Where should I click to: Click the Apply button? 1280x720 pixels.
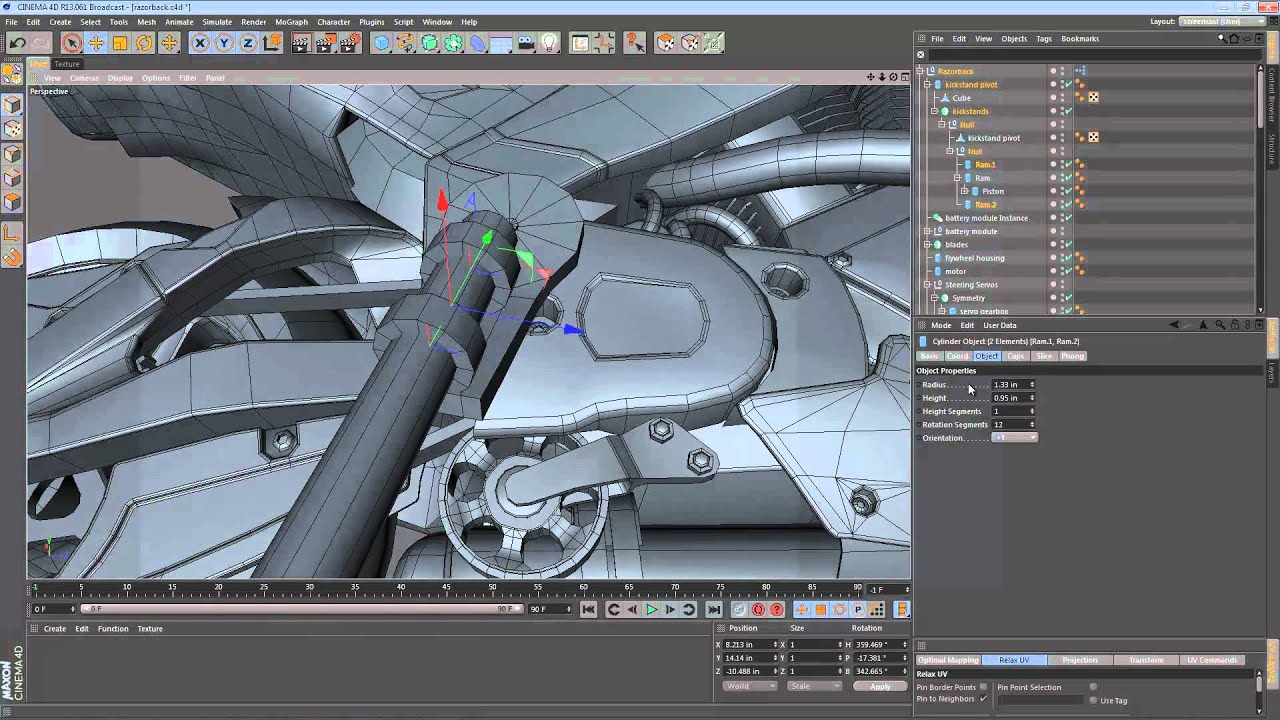(x=880, y=687)
